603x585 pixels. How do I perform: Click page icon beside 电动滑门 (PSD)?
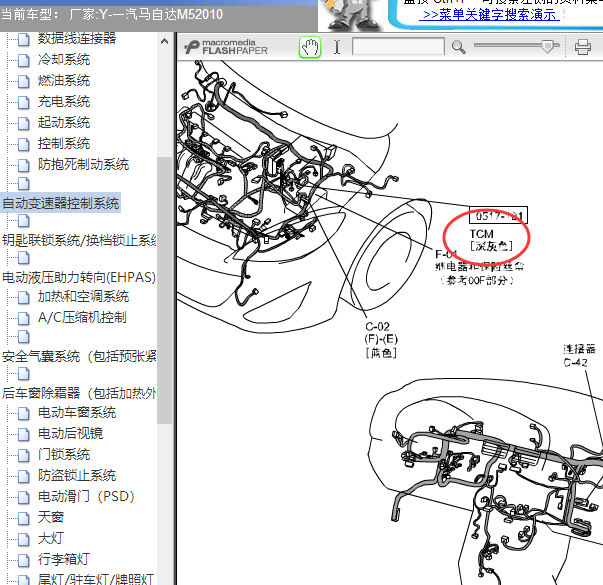(x=23, y=497)
